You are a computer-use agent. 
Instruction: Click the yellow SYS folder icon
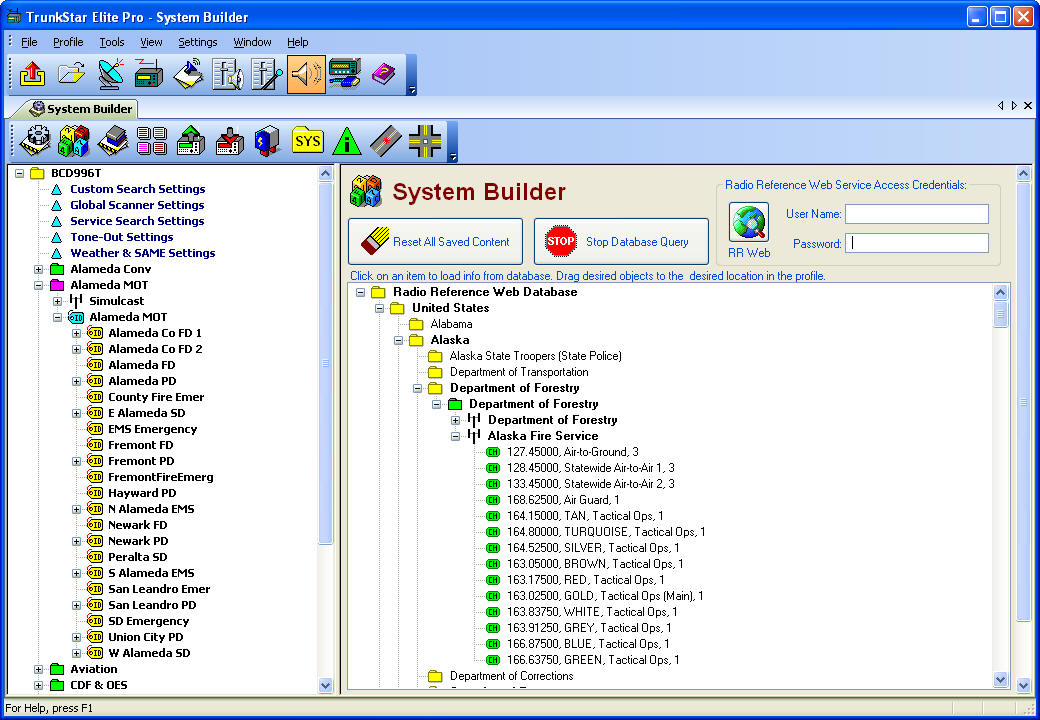308,141
